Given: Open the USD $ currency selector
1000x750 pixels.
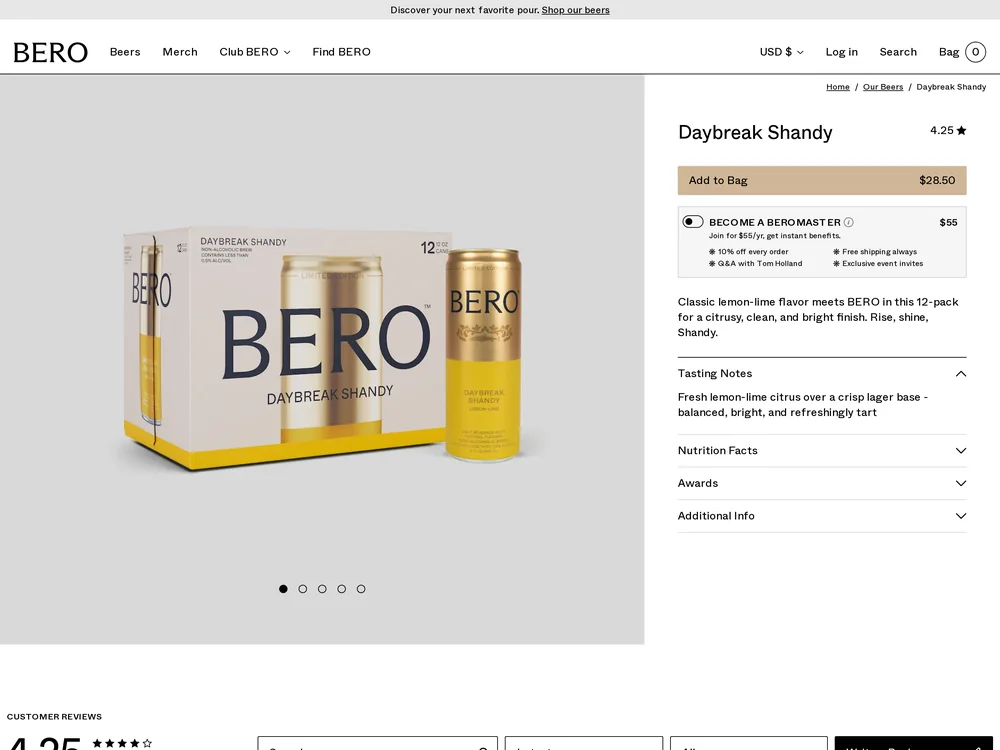Looking at the screenshot, I should coord(781,52).
